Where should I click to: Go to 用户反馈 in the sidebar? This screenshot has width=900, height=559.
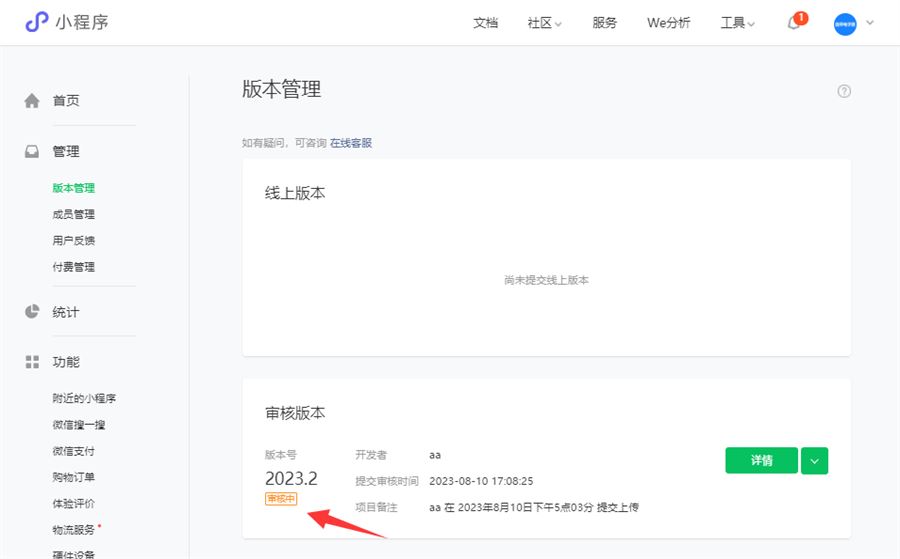point(74,240)
